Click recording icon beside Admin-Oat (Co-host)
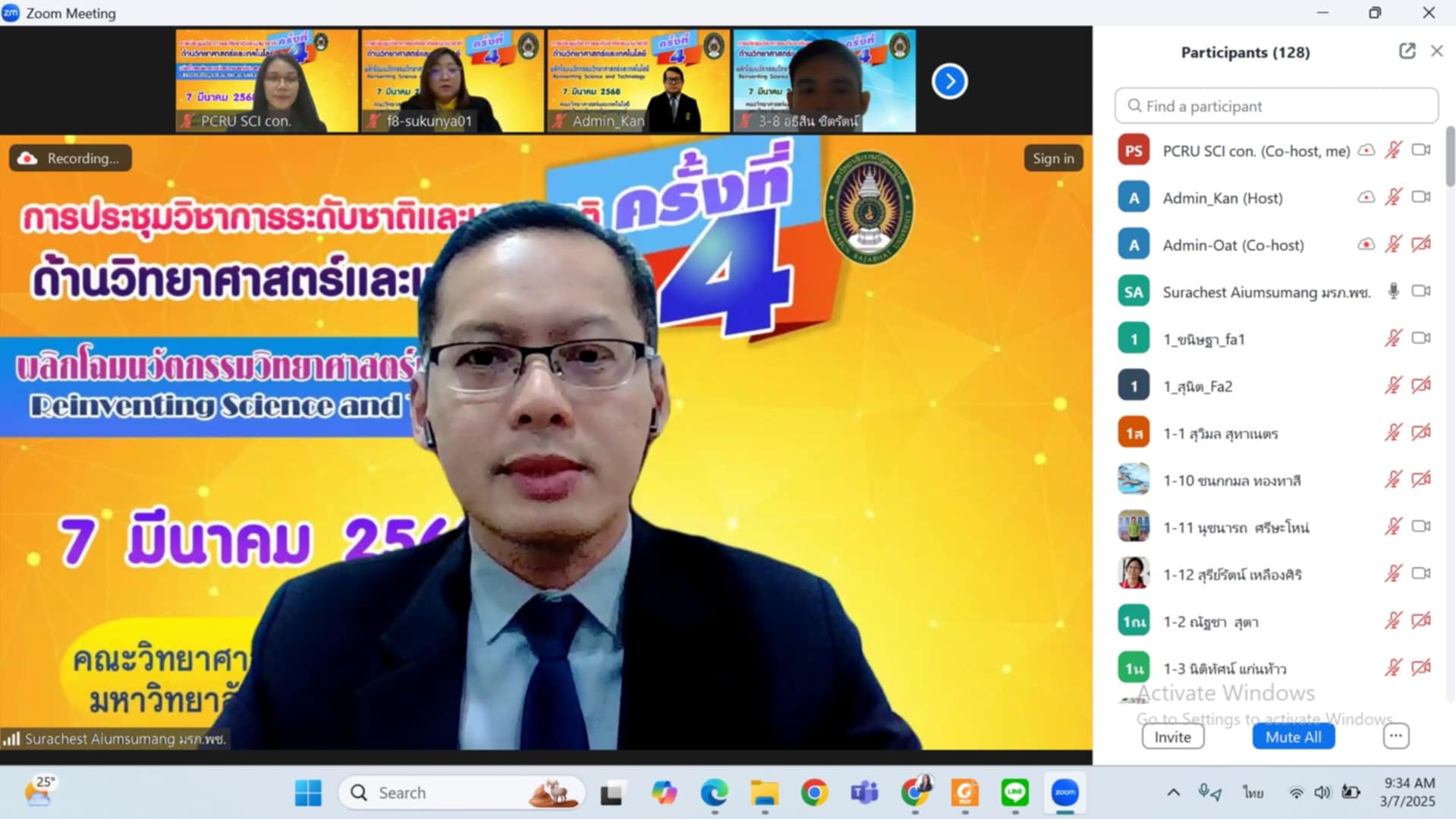The height and width of the screenshot is (819, 1456). (x=1366, y=244)
